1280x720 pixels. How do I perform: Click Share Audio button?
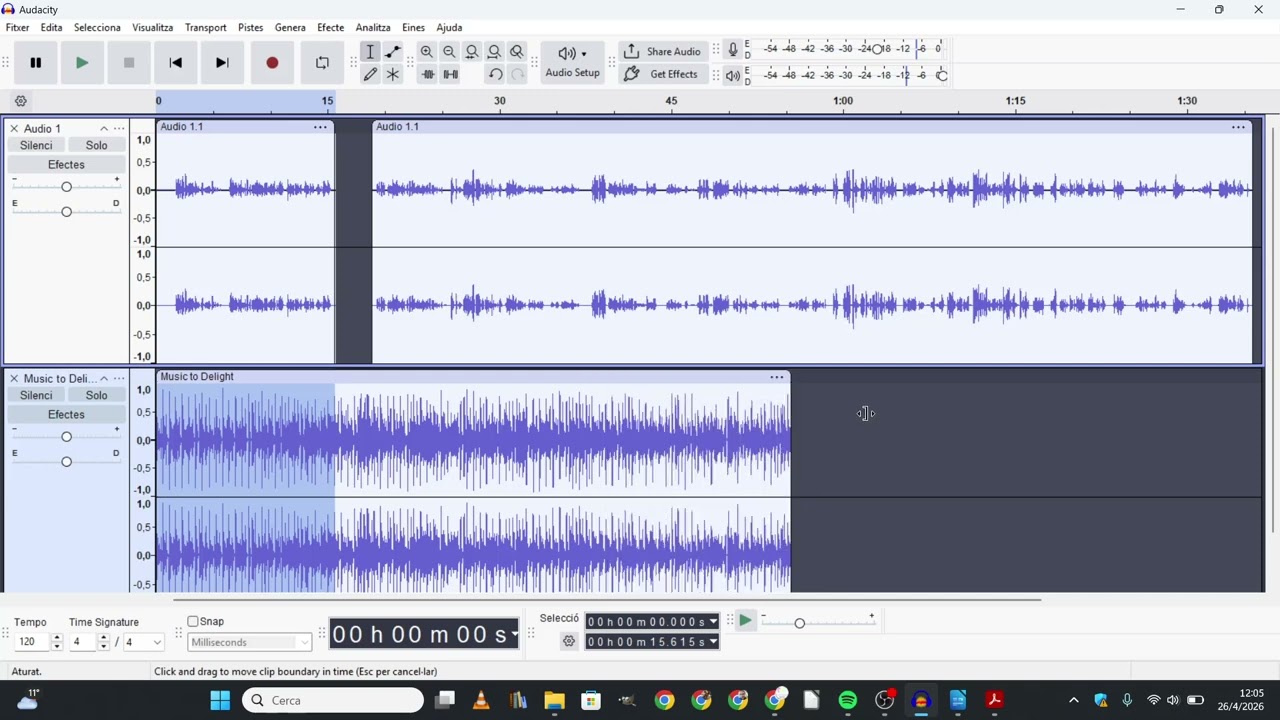[662, 52]
